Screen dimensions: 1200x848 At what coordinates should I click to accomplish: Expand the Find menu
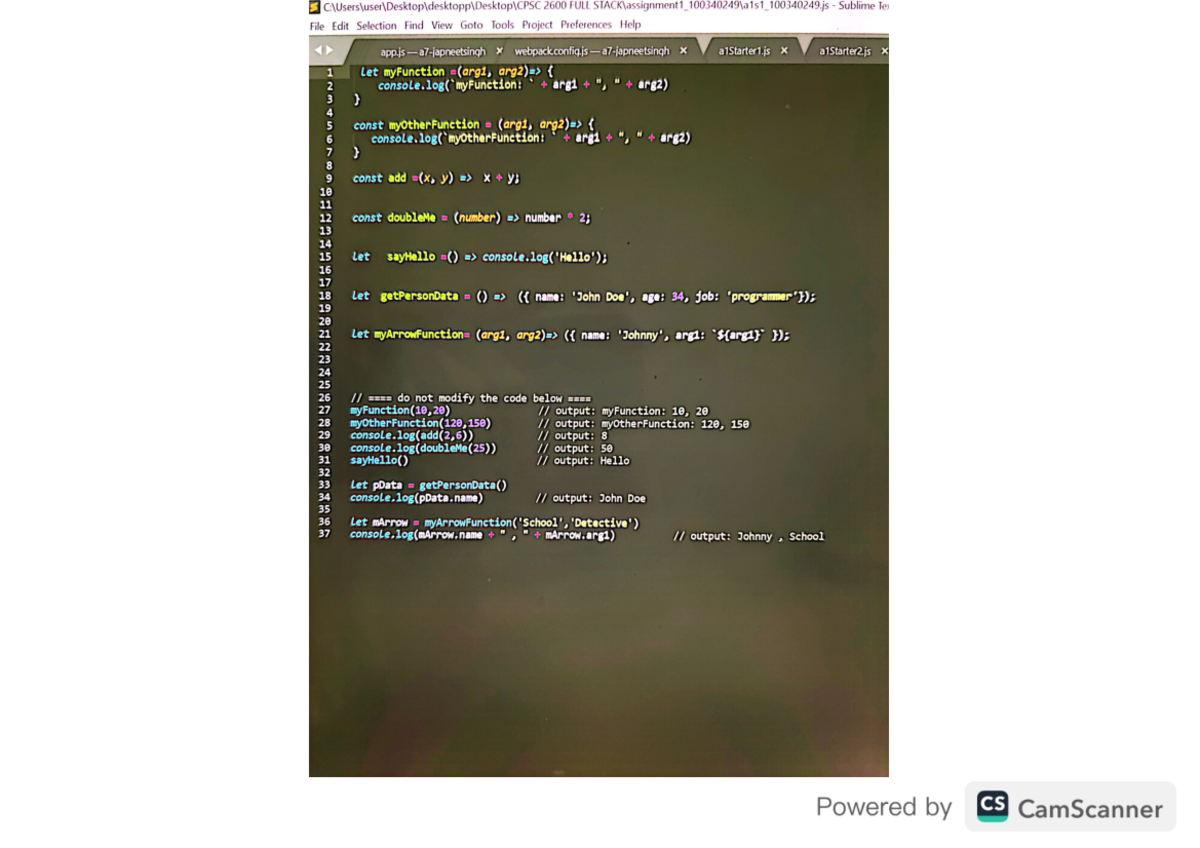(413, 26)
